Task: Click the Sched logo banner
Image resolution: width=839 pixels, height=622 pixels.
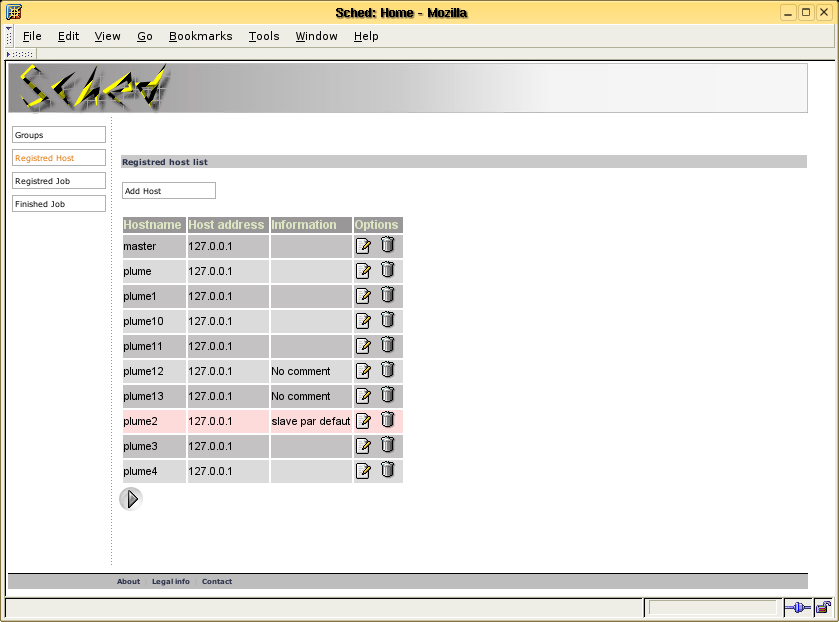Action: pos(90,88)
